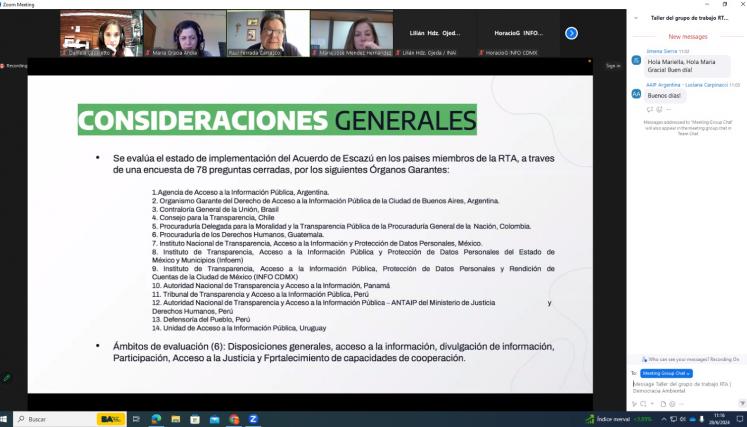Select HoracioG INFO CDMX participant tile
The image size is (747, 427).
coord(518,33)
